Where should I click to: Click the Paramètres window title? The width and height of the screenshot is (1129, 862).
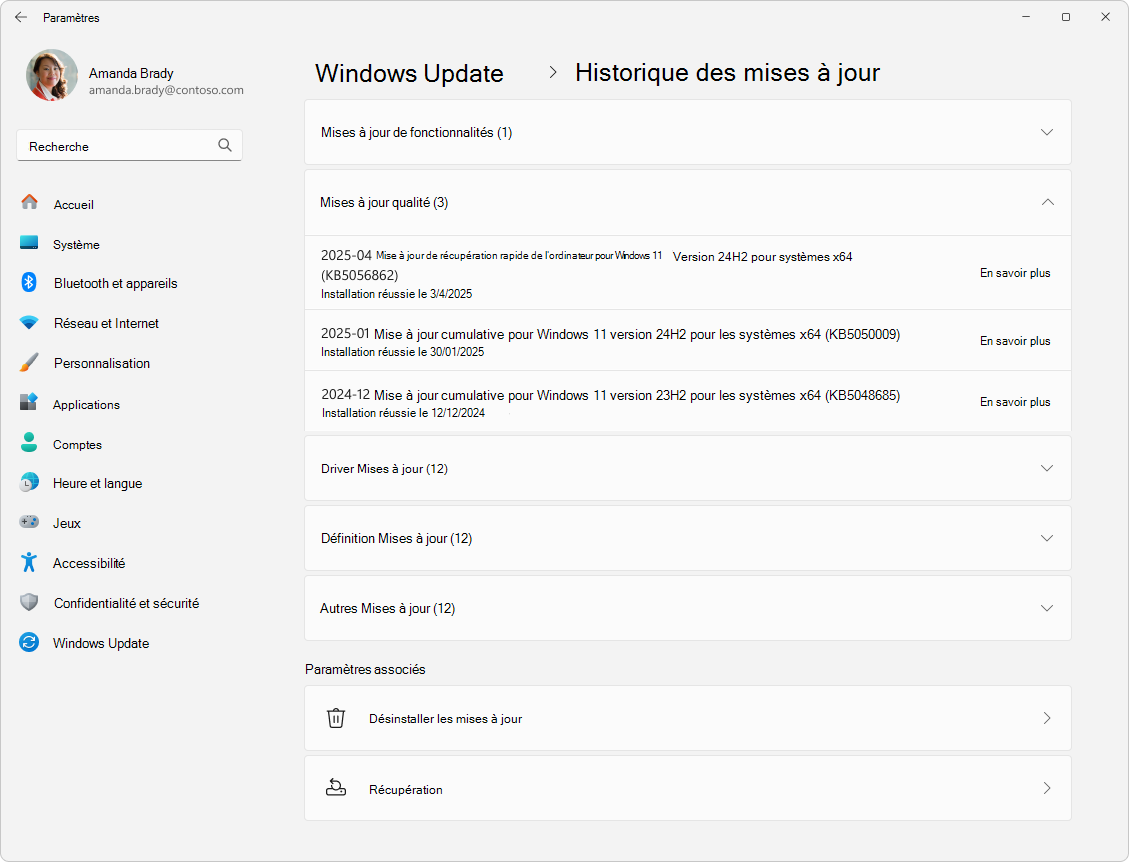[71, 18]
